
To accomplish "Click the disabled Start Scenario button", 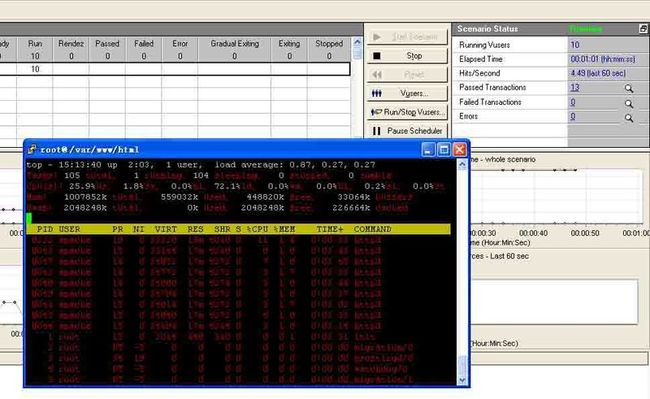I will tap(407, 37).
